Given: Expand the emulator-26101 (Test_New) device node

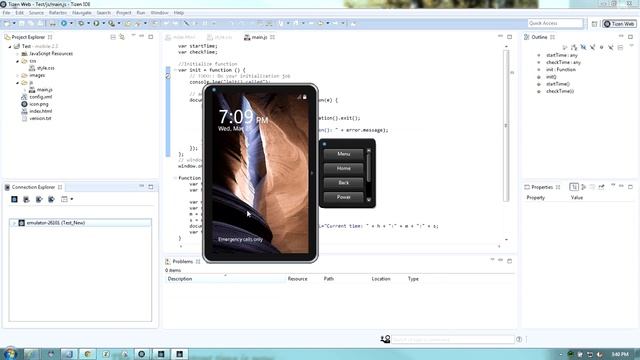Looking at the screenshot, I should (14, 223).
